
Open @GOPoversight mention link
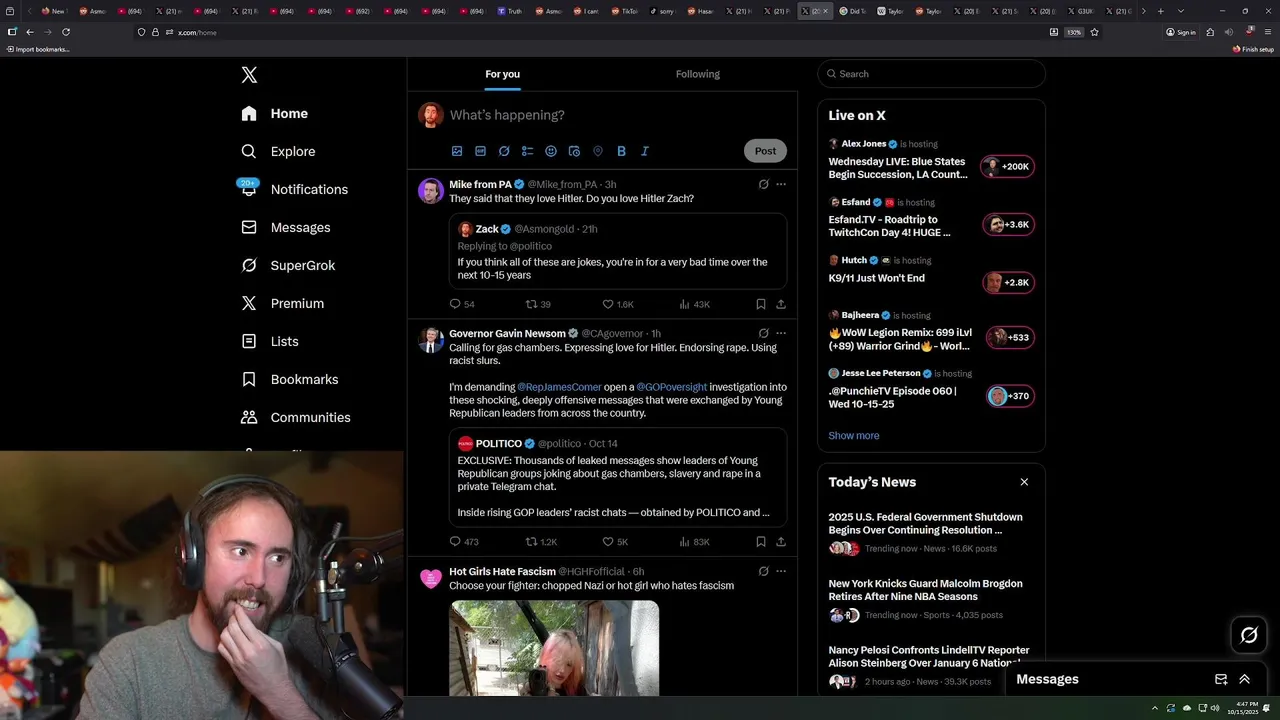click(x=671, y=387)
